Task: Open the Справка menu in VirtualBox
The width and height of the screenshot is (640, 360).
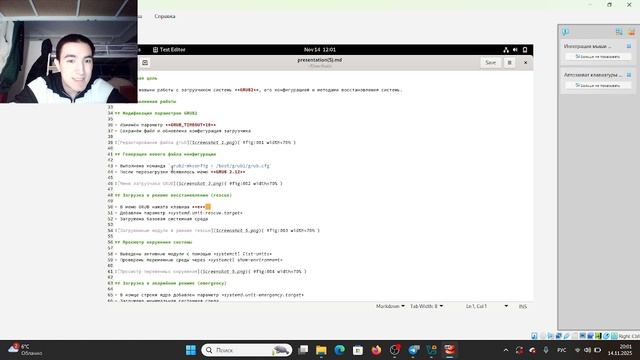Action: tap(165, 16)
